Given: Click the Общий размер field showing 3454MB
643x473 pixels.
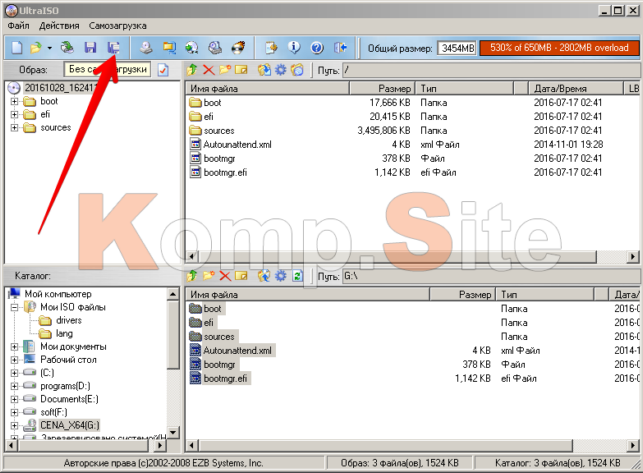Looking at the screenshot, I should tap(458, 48).
